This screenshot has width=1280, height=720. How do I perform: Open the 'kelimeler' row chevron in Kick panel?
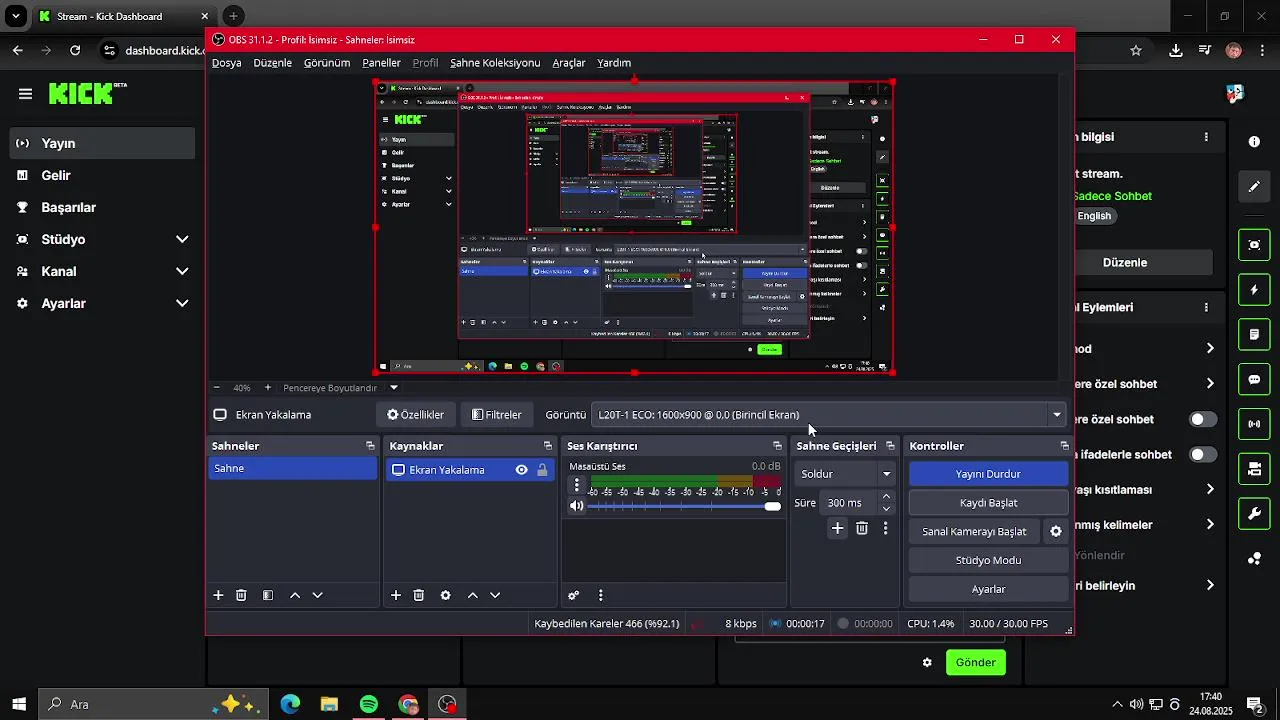[1210, 525]
